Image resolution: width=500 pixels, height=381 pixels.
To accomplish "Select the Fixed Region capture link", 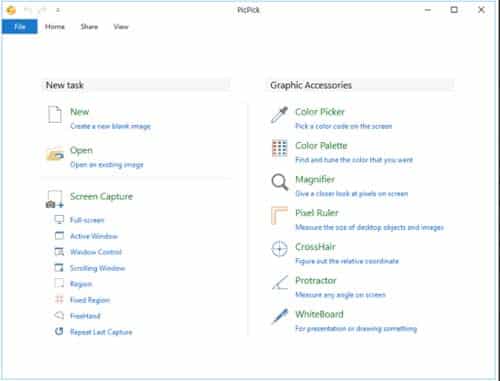I will [90, 300].
